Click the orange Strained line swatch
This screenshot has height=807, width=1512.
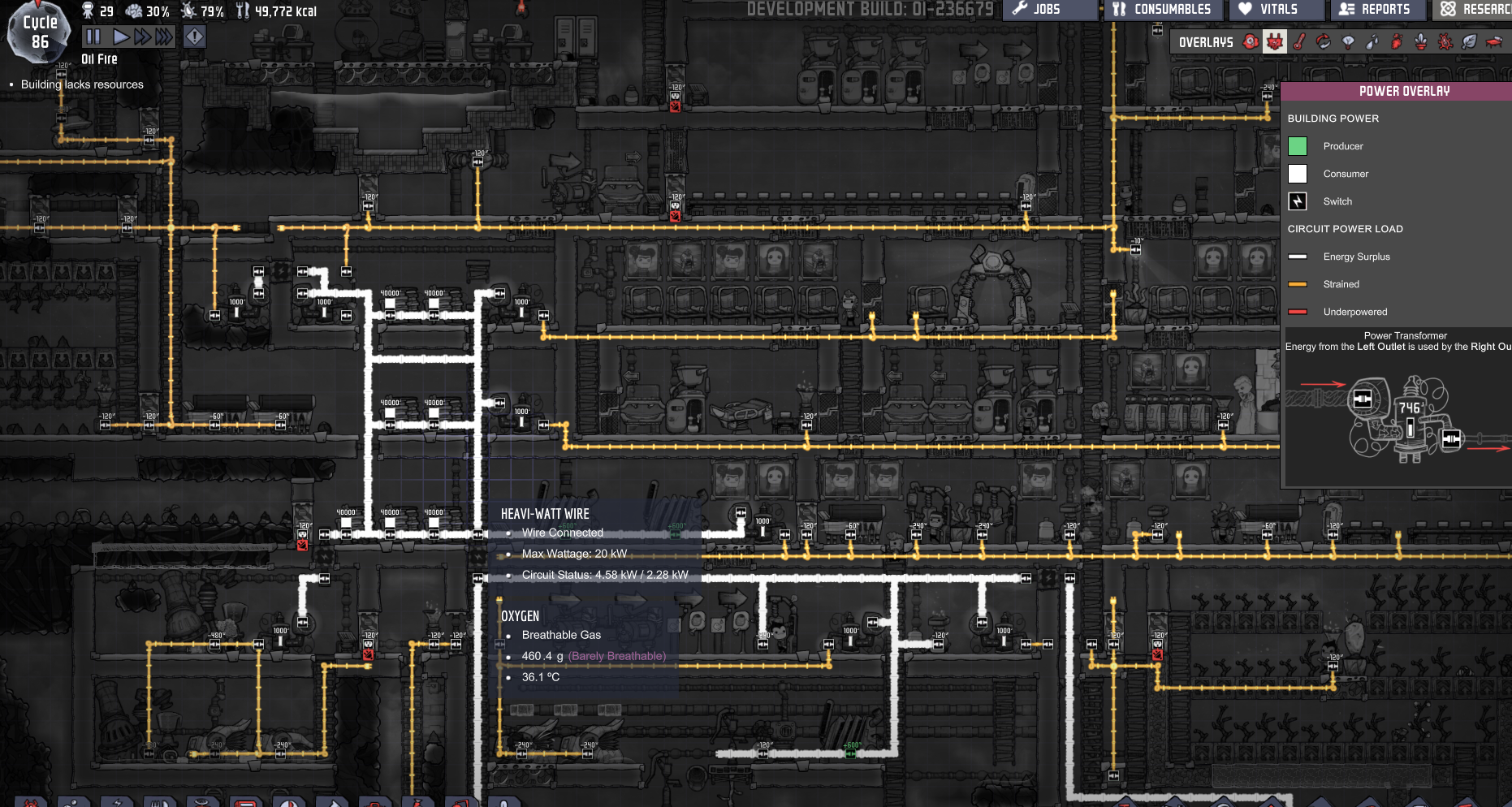tap(1298, 284)
